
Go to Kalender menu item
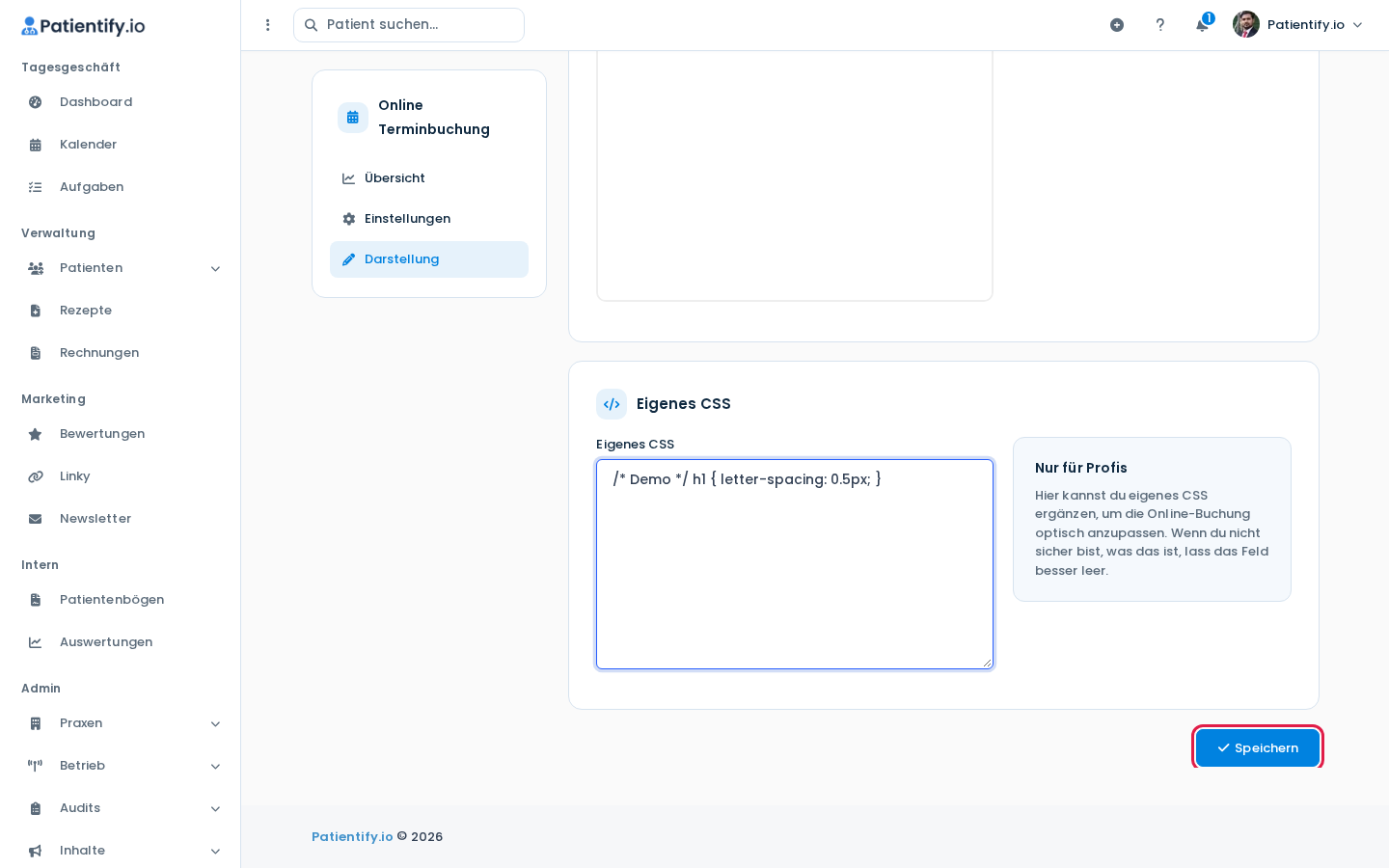(x=121, y=145)
